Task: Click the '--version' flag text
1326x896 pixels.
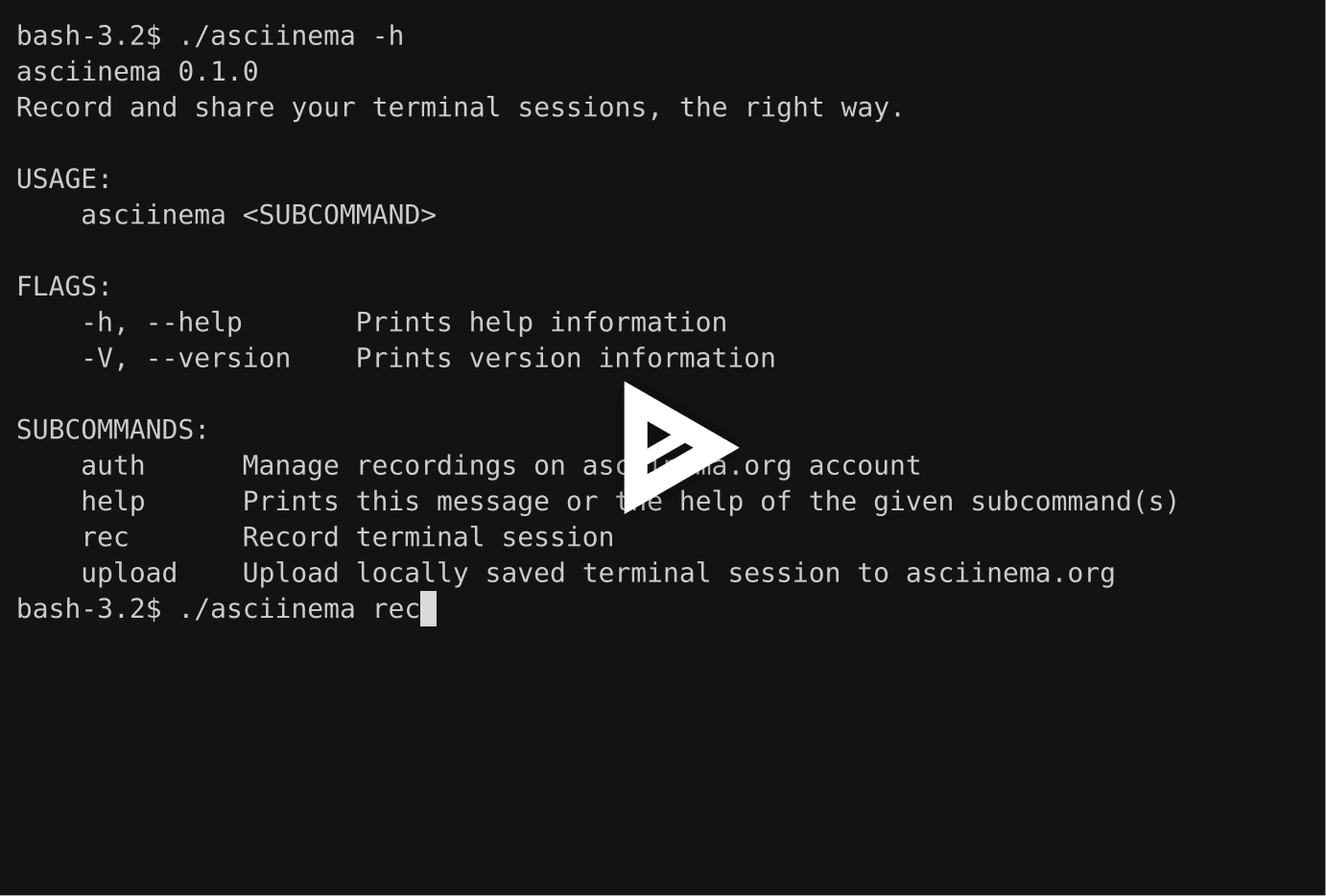Action: pyautogui.click(x=219, y=358)
